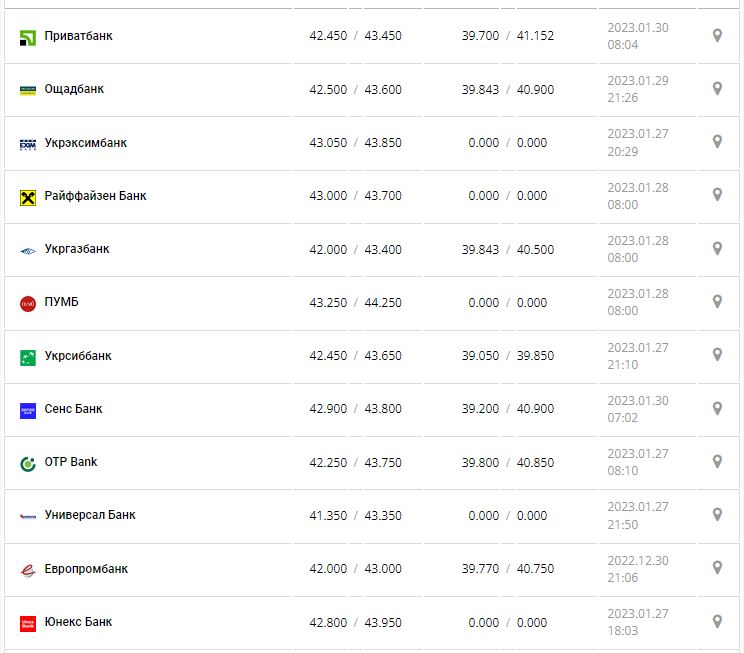Open branch locations for Укрэксимбанк
The width and height of the screenshot is (744, 653).
[x=717, y=142]
